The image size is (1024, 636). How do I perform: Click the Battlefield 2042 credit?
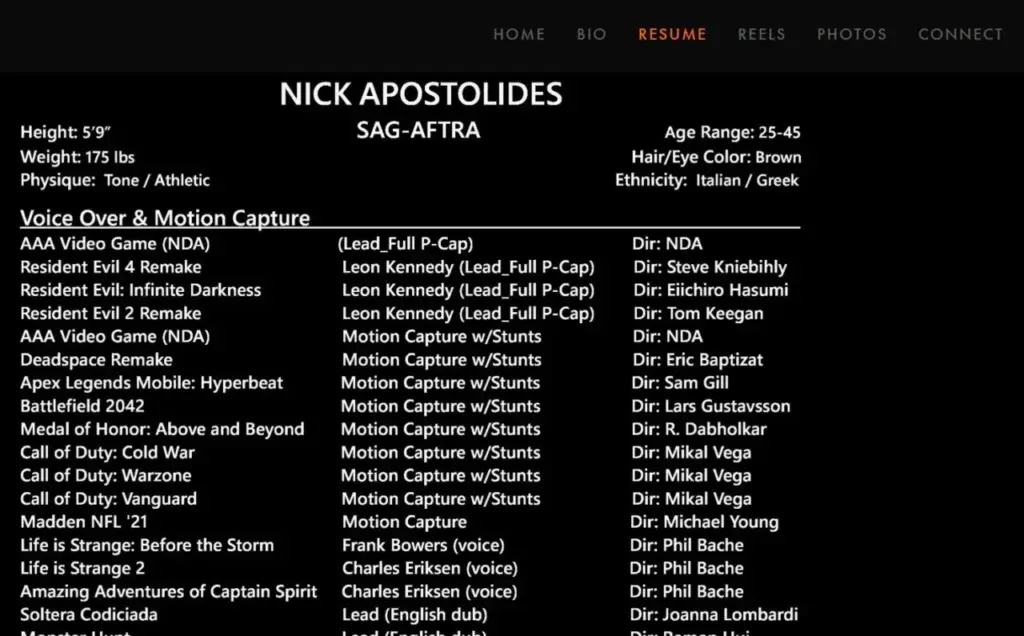[x=82, y=406]
